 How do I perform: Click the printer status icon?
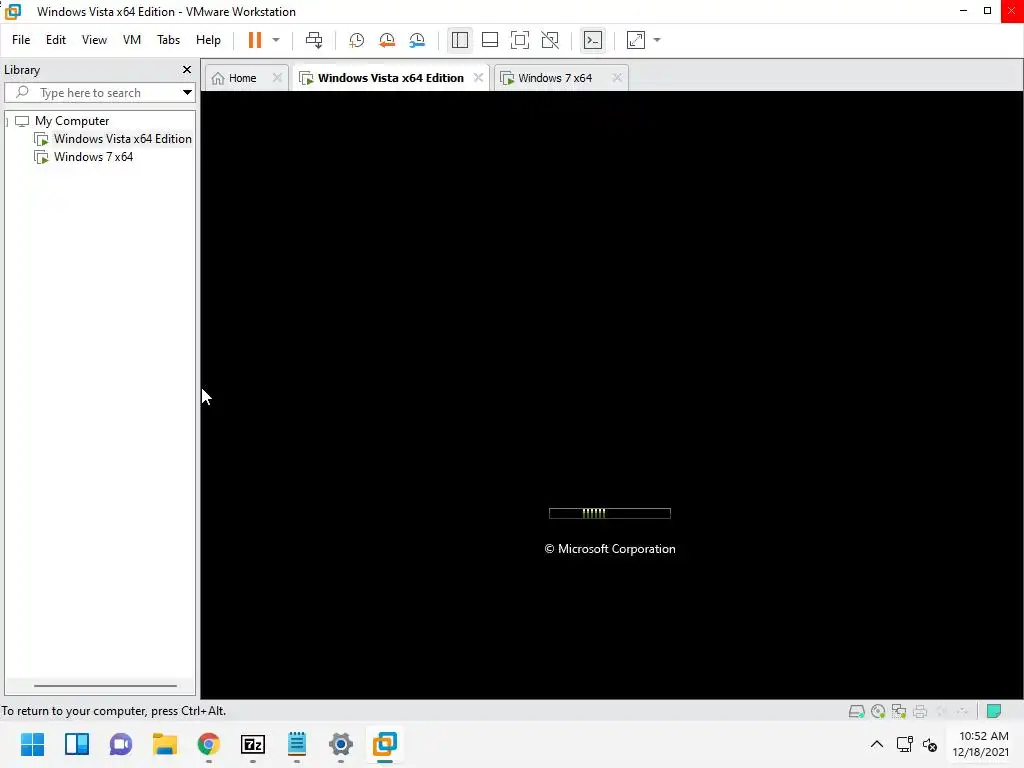(x=920, y=711)
